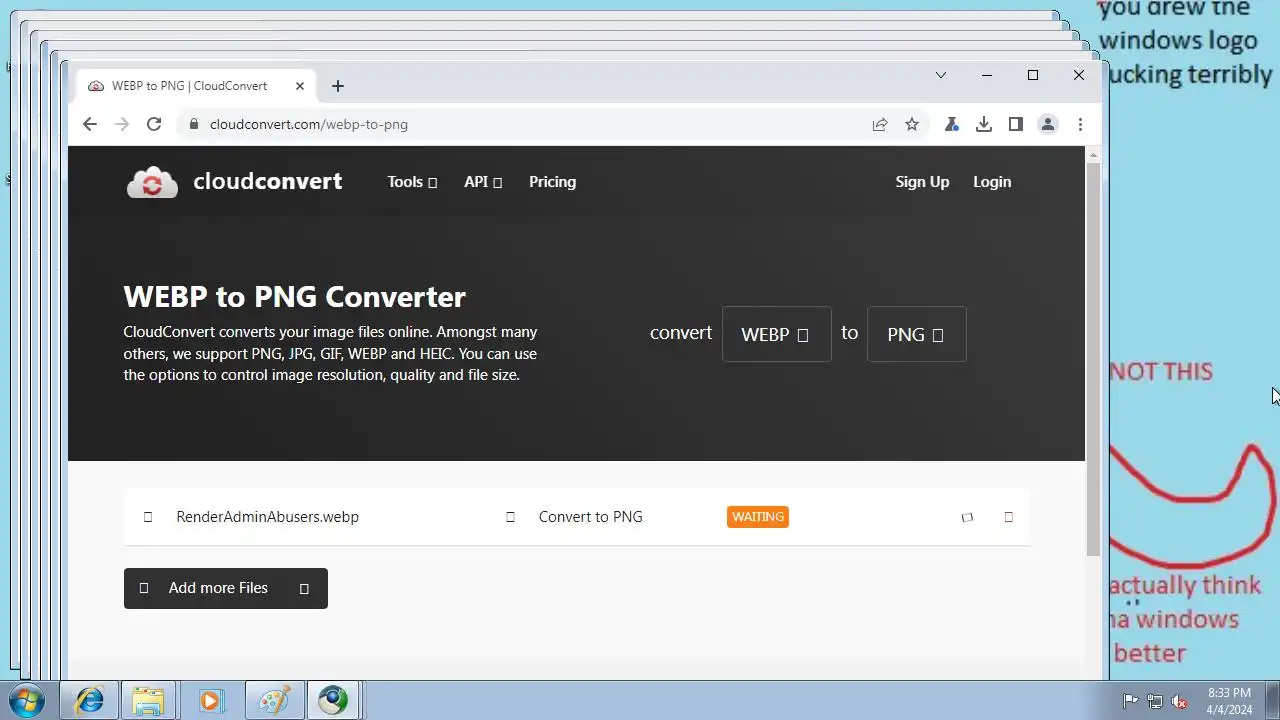The width and height of the screenshot is (1280, 720).
Task: Click the muted volume tray icon
Action: (x=1180, y=701)
